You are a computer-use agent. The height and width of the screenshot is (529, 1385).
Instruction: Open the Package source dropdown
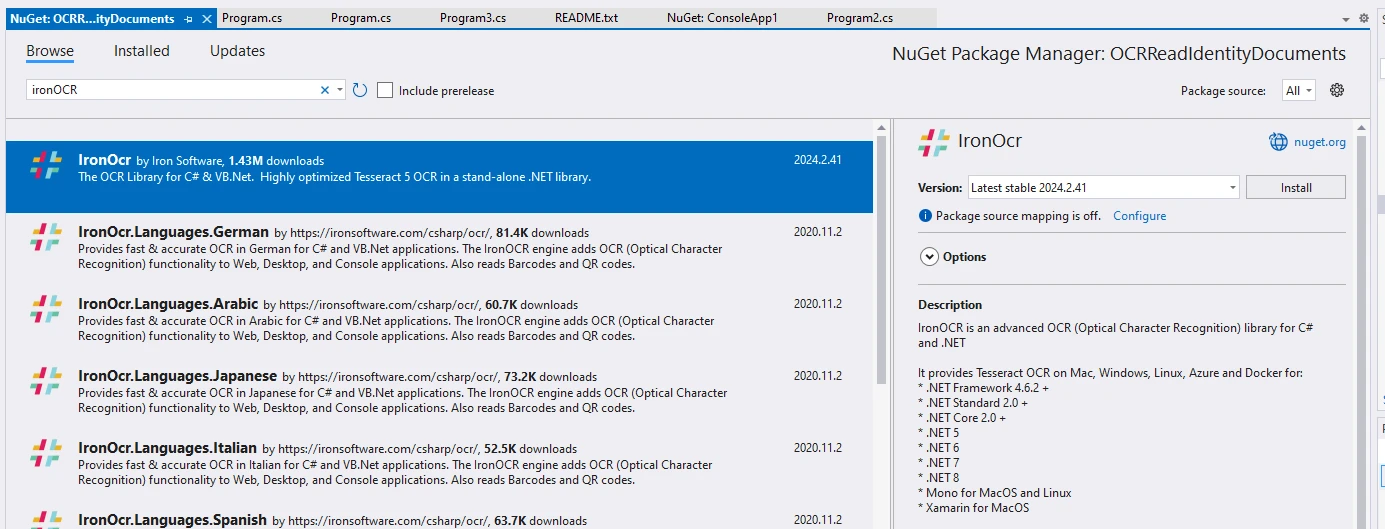click(1299, 90)
